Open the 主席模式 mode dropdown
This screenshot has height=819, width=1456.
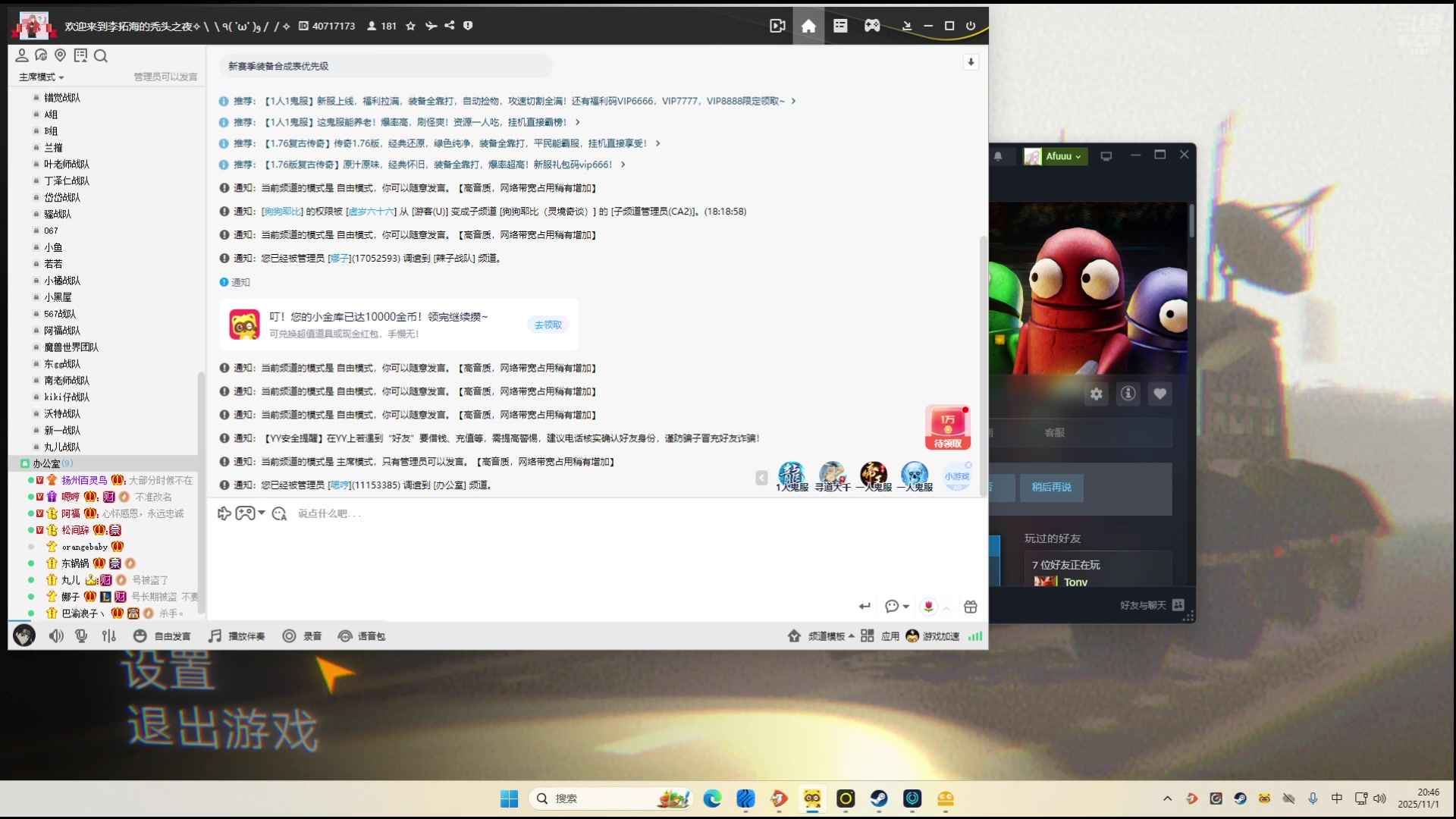41,77
